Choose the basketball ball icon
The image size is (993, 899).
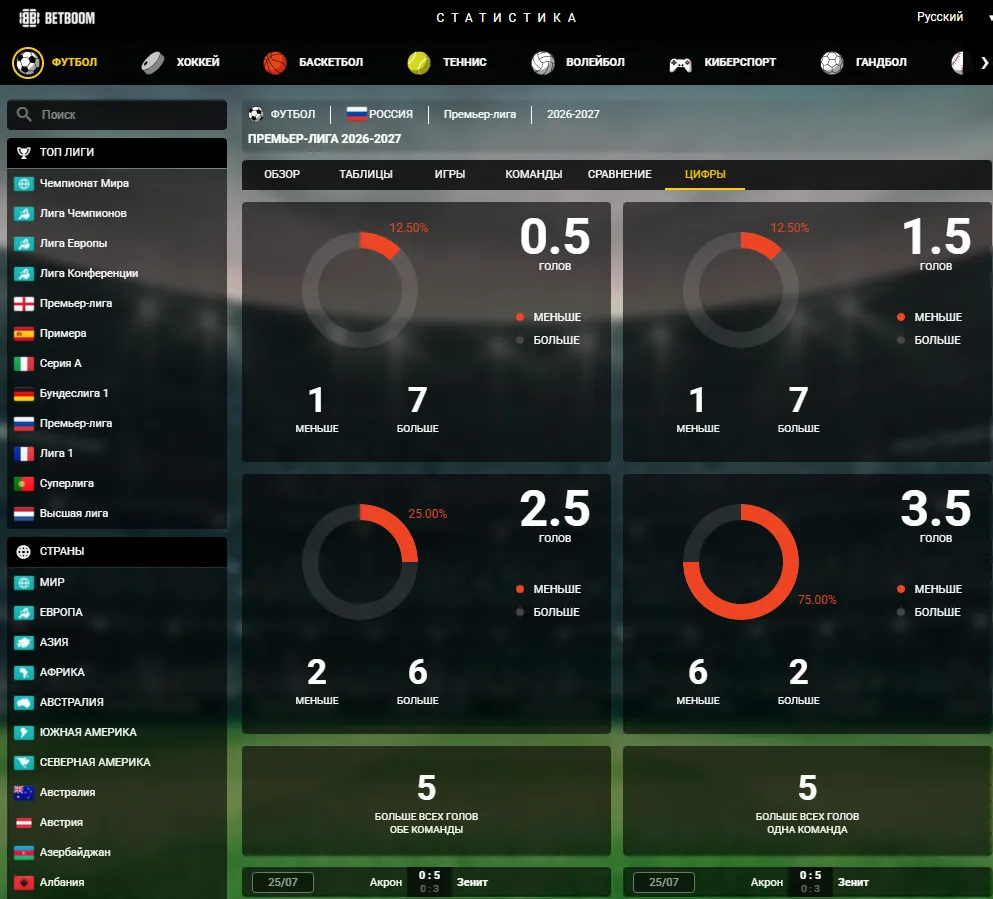275,63
